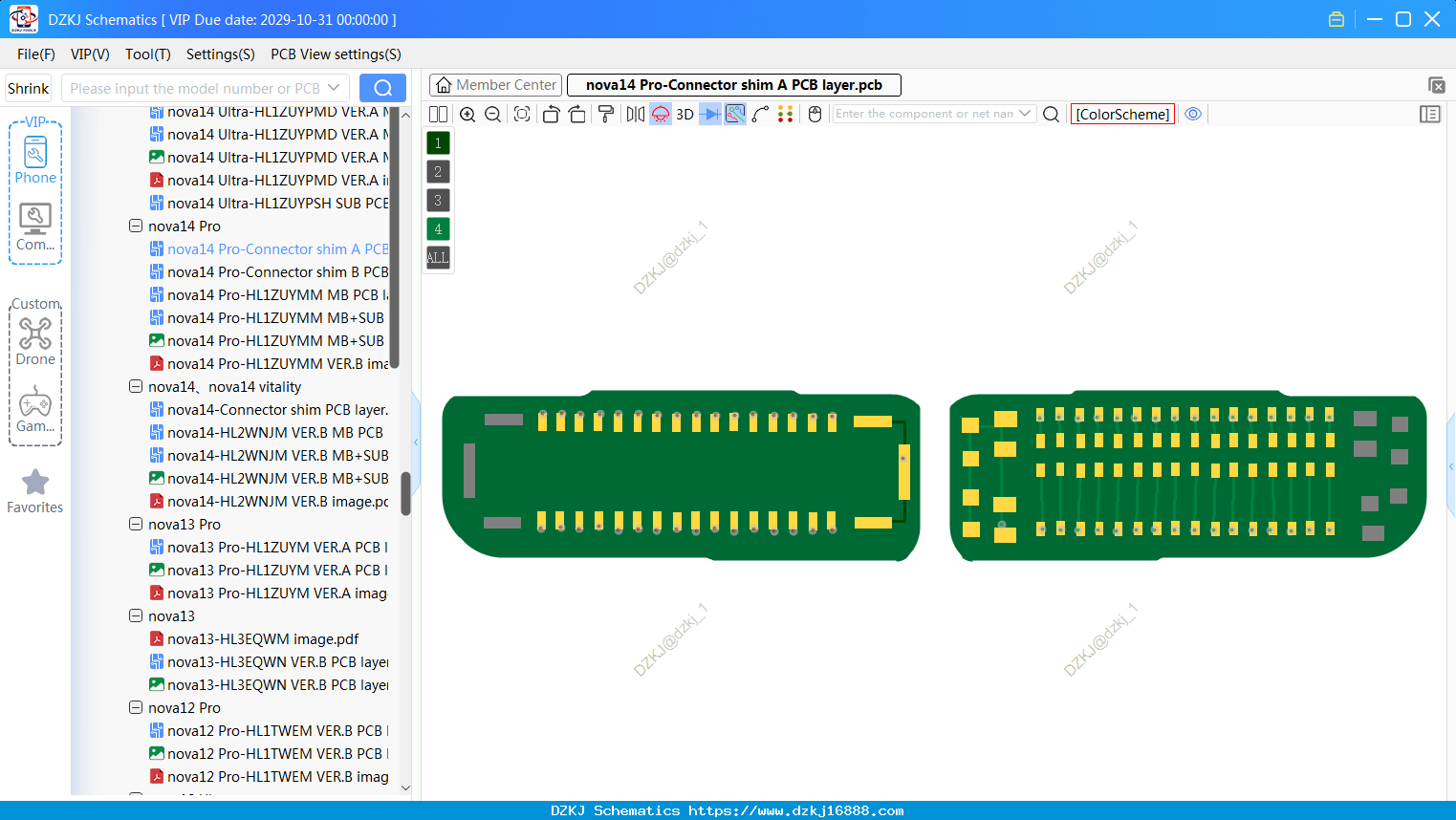This screenshot has height=820, width=1456.
Task: Toggle the diode component display icon
Action: pyautogui.click(x=710, y=114)
